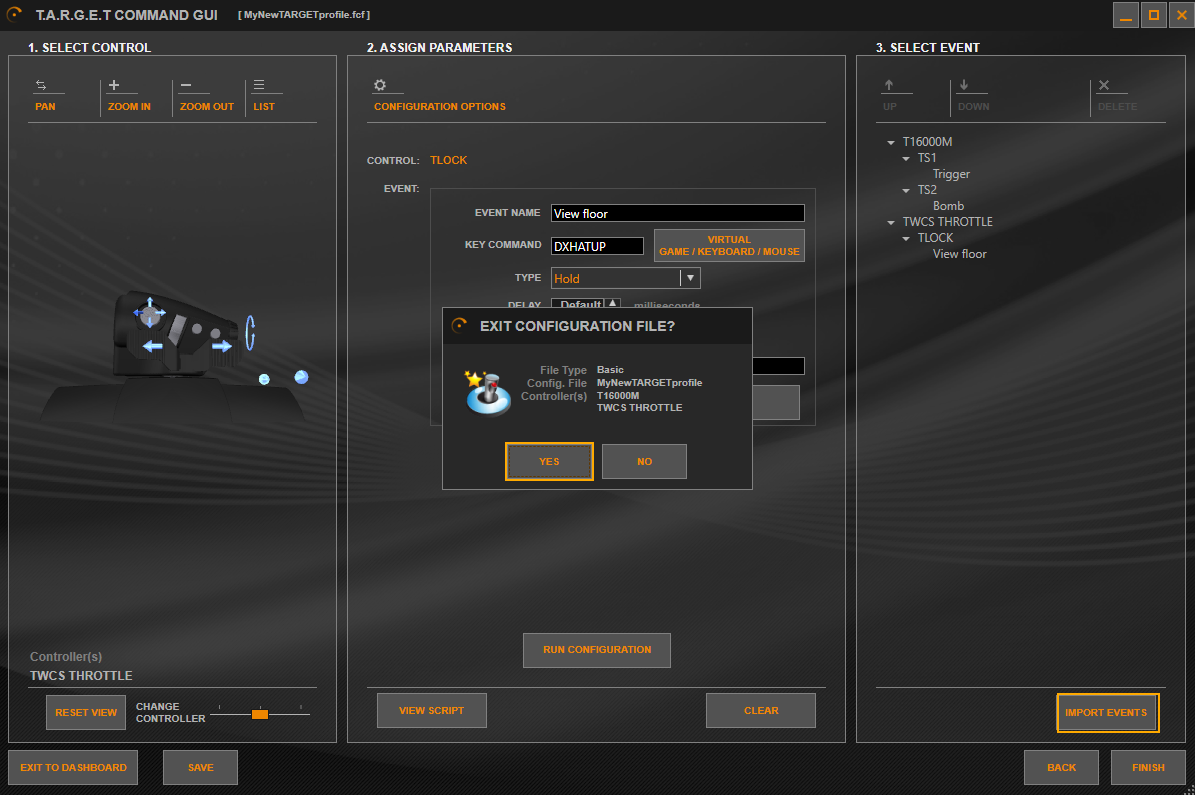Click the rotary dial arrow on throttle
1195x795 pixels.
click(x=250, y=333)
